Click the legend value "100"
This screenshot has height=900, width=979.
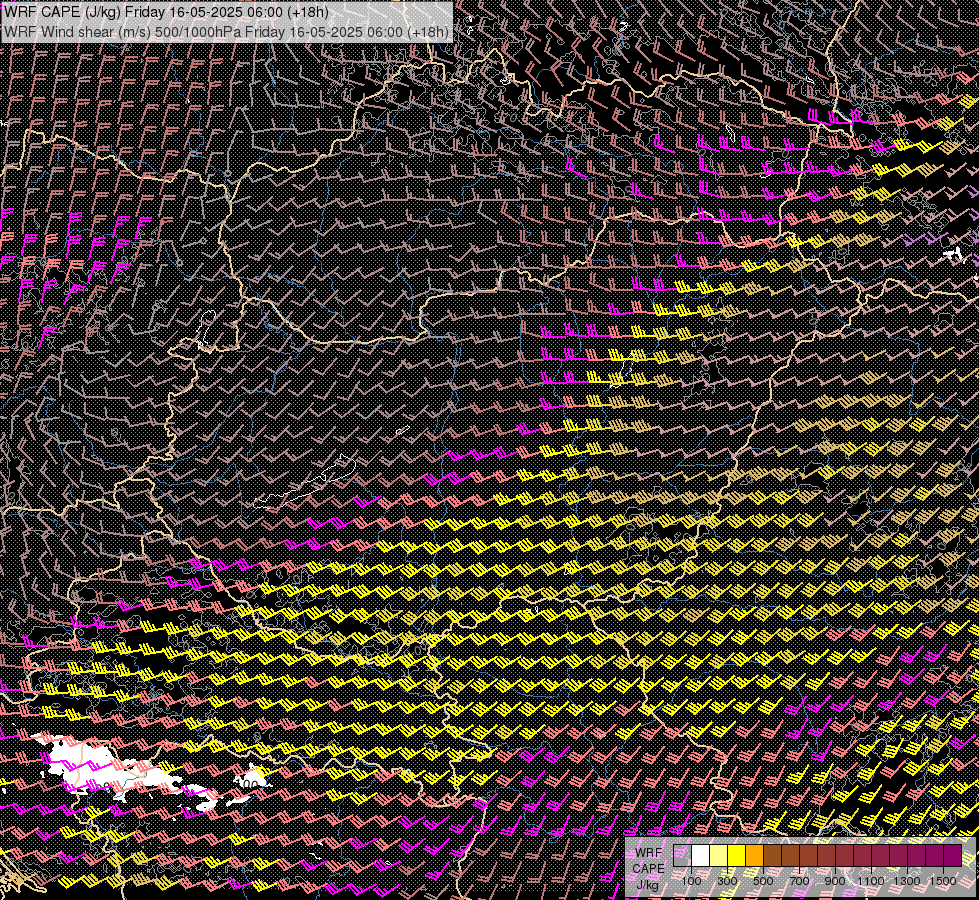coord(691,881)
